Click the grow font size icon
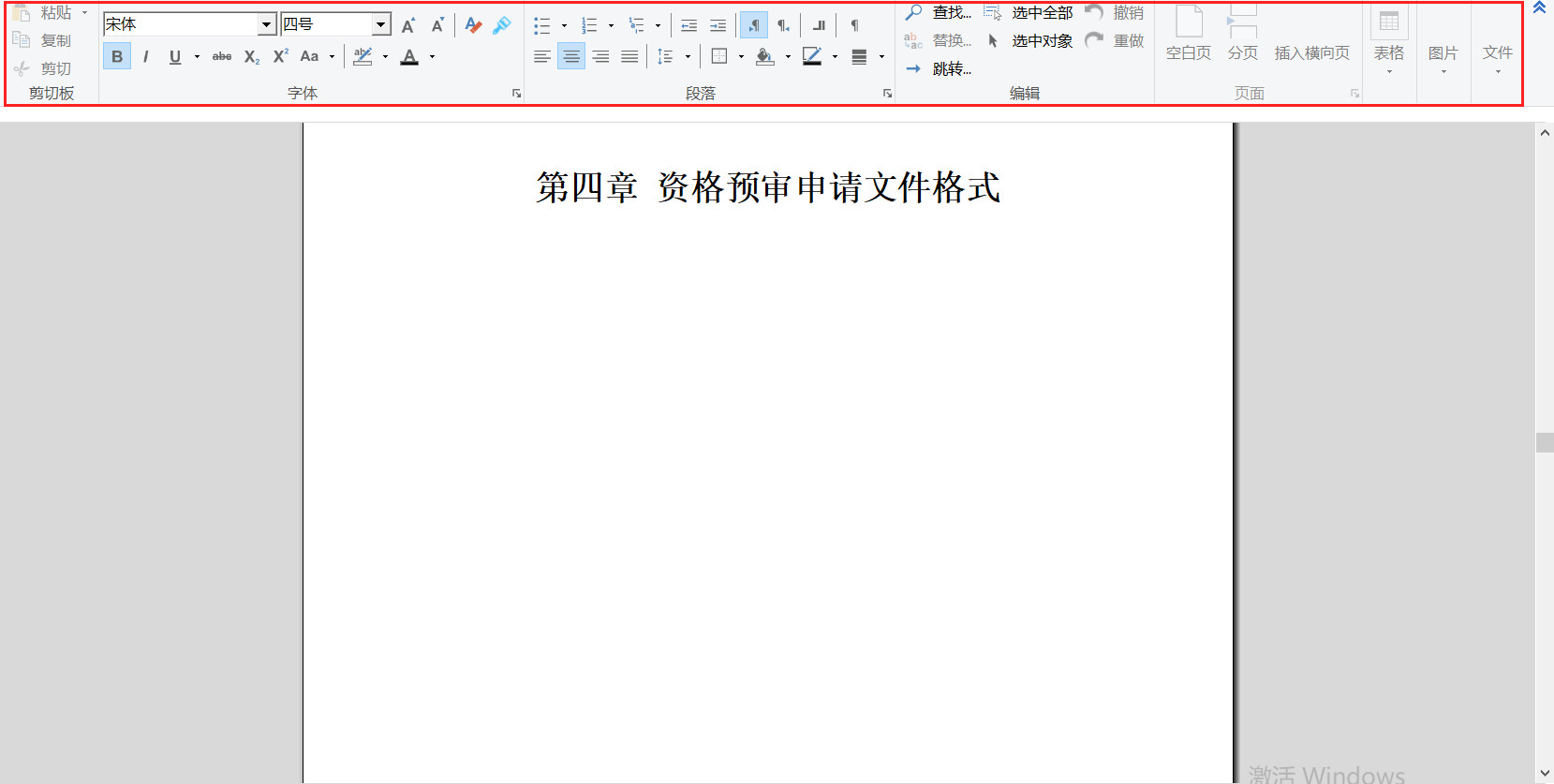The image size is (1554, 784). (408, 25)
